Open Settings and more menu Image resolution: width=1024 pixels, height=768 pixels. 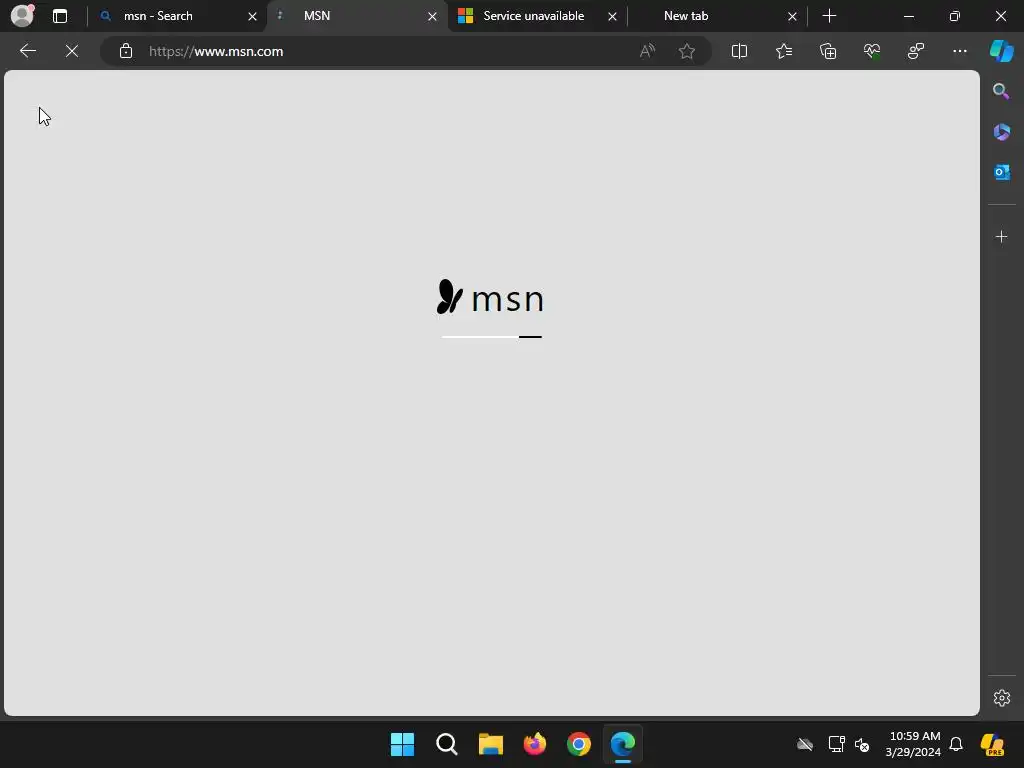tap(960, 51)
